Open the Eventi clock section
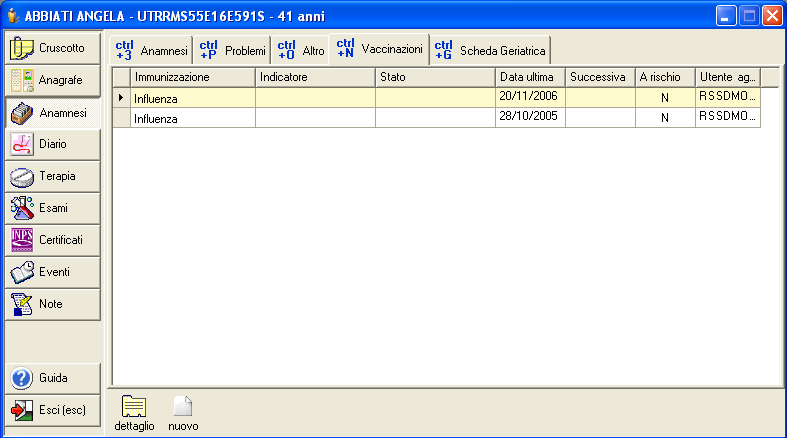787x438 pixels. [52, 272]
